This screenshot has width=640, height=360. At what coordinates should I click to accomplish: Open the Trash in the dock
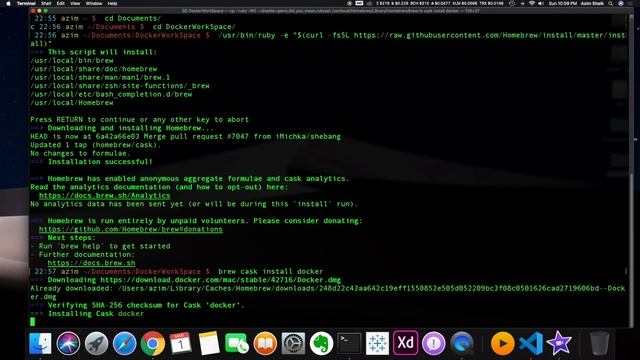[x=599, y=343]
